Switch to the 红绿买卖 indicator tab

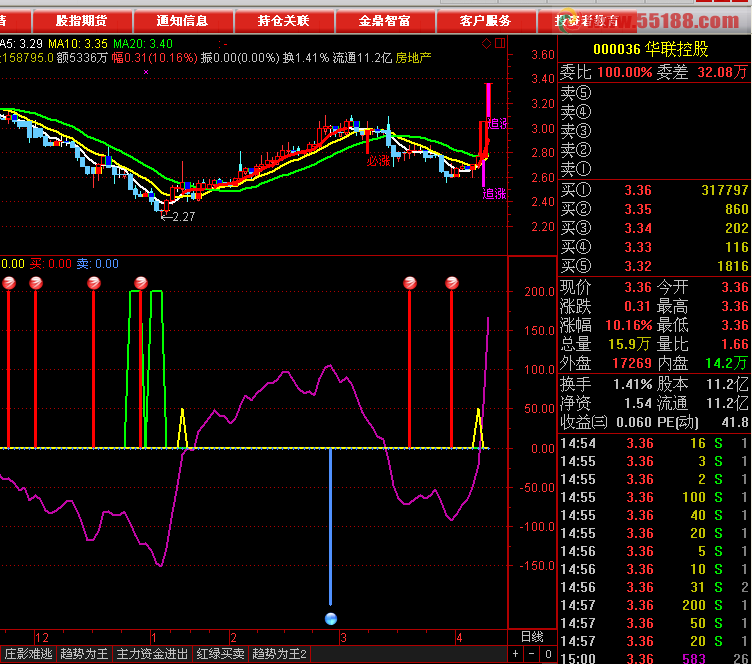[221, 654]
